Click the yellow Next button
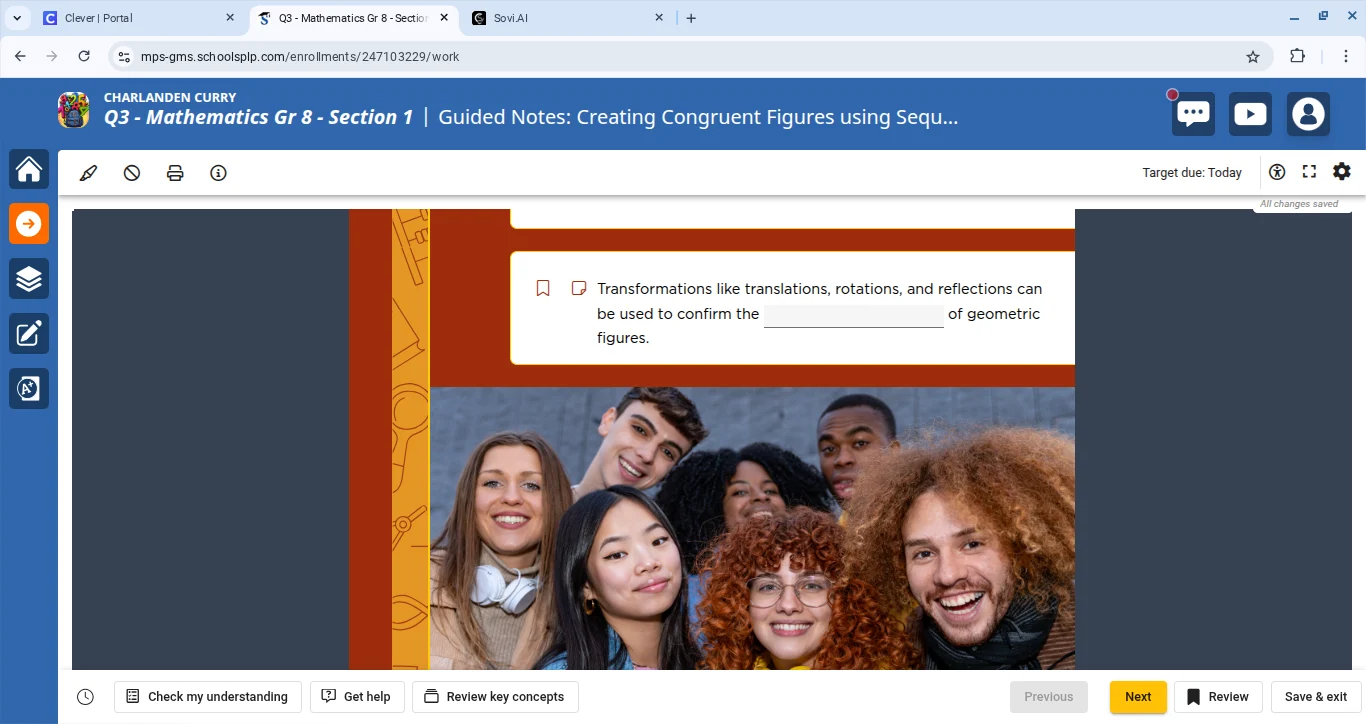This screenshot has height=724, width=1366. pos(1138,697)
